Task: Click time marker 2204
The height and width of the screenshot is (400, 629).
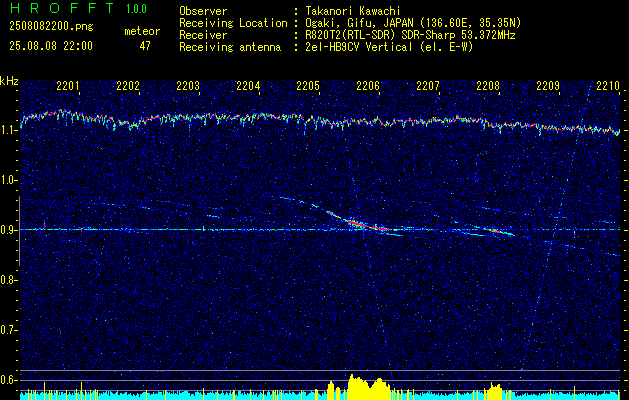Action: click(x=248, y=86)
